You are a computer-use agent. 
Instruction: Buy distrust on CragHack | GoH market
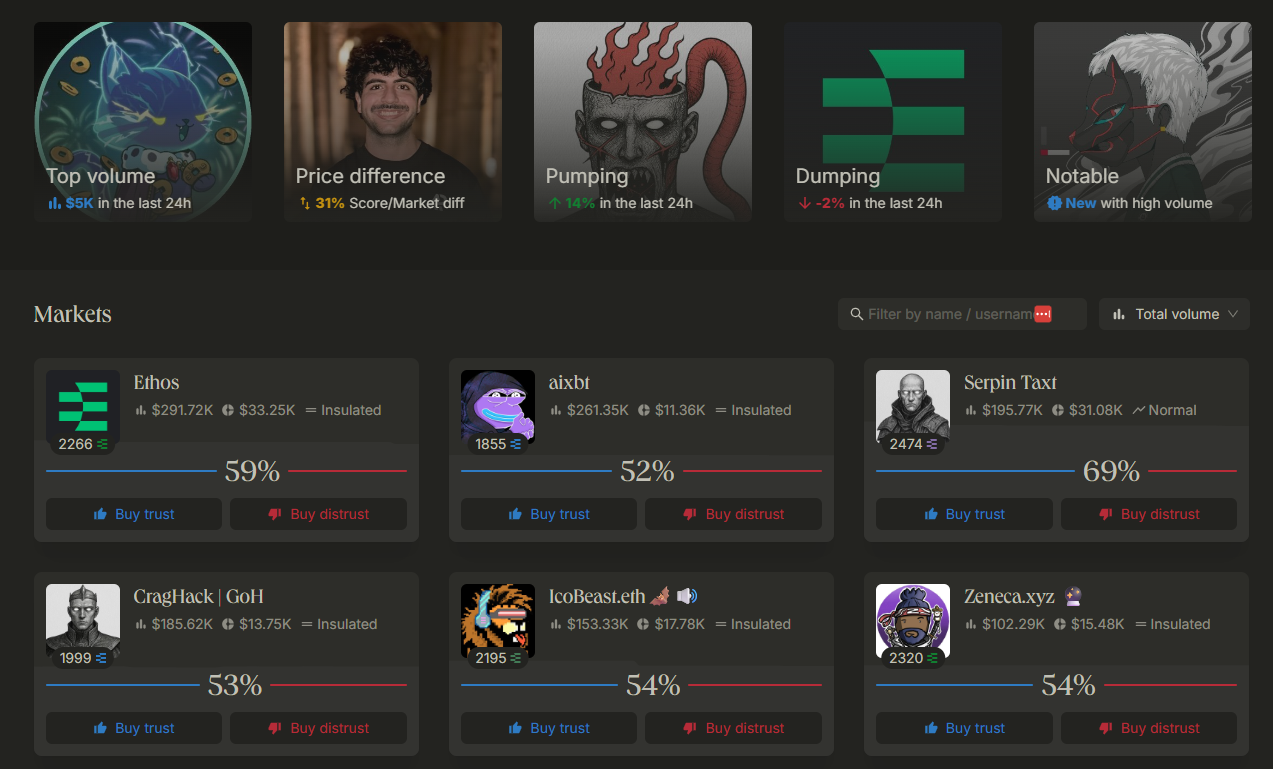coord(318,728)
